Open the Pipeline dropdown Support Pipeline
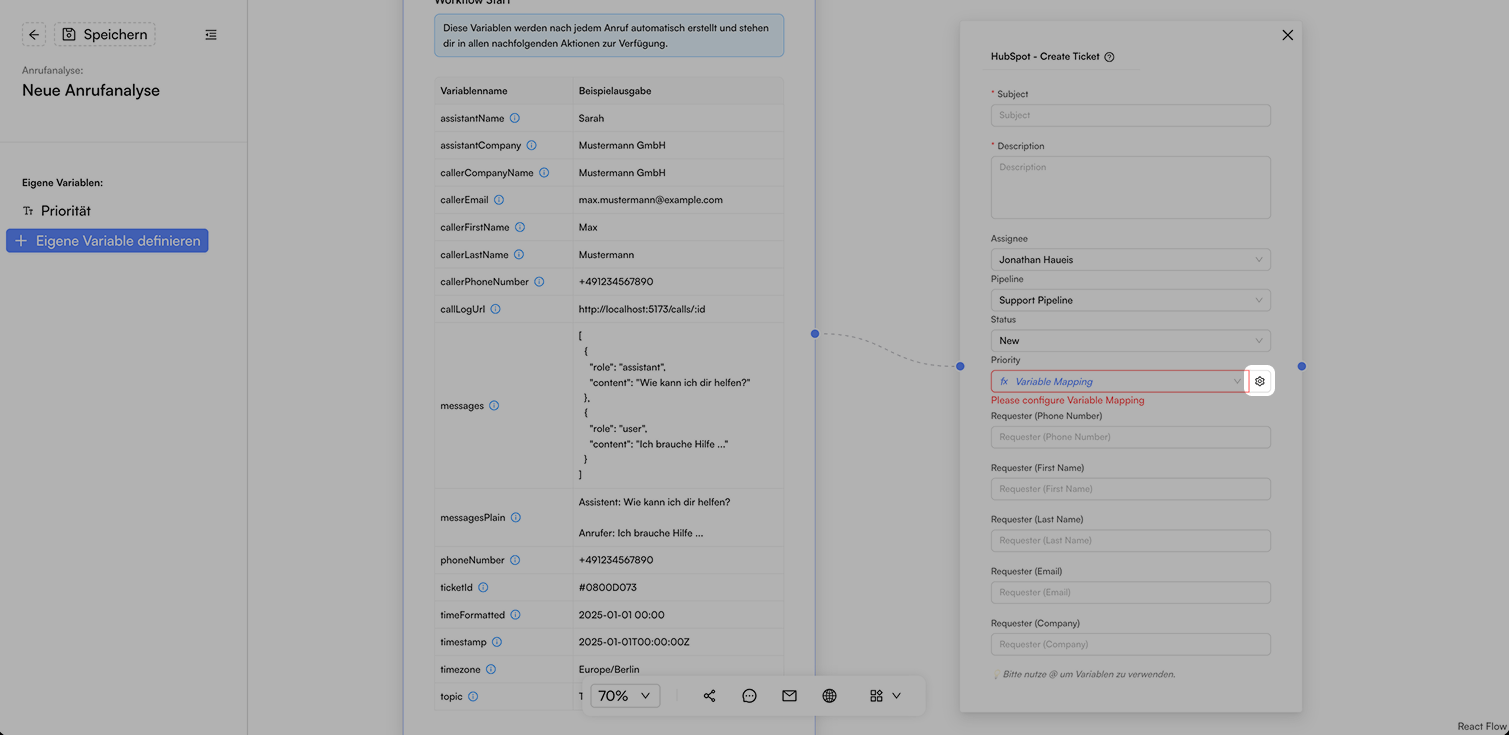This screenshot has height=735, width=1509. pos(1131,300)
